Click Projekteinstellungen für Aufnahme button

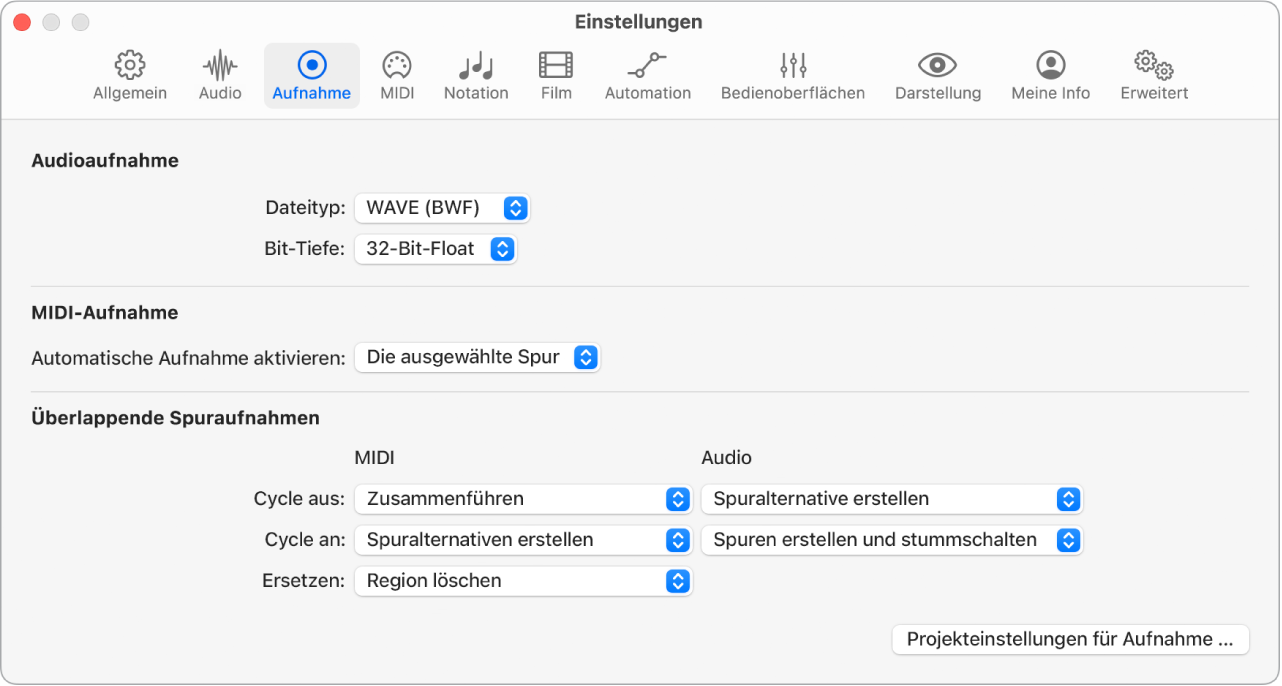click(x=1070, y=639)
